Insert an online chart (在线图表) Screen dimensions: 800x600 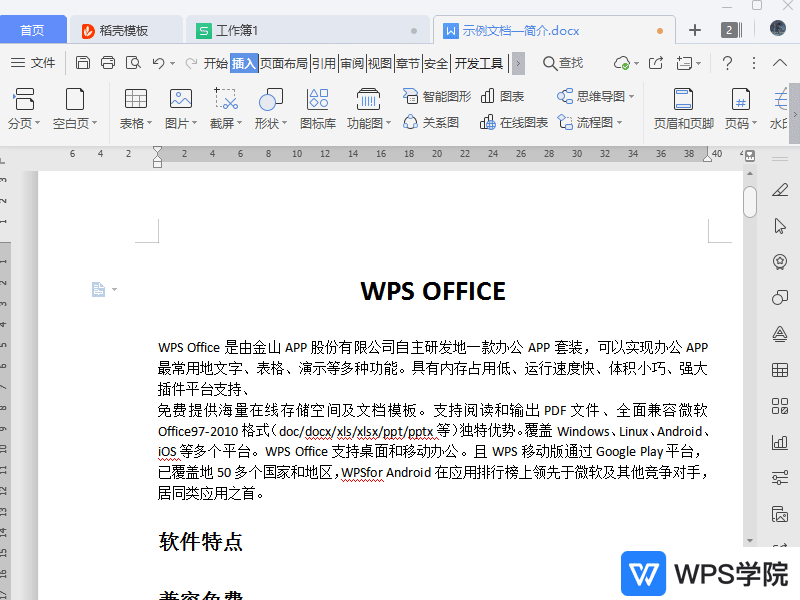point(512,122)
